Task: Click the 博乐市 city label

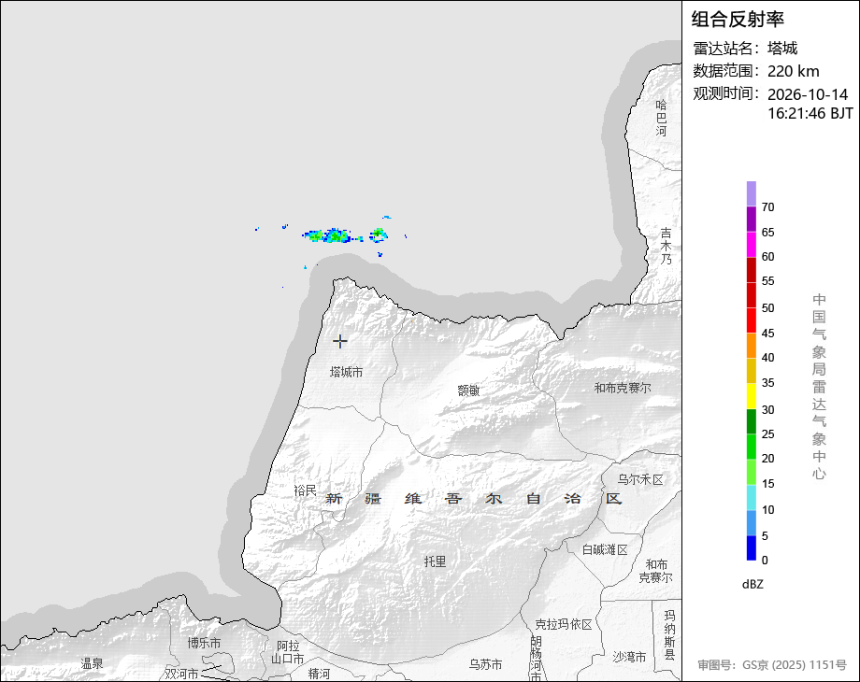Action: [204, 643]
